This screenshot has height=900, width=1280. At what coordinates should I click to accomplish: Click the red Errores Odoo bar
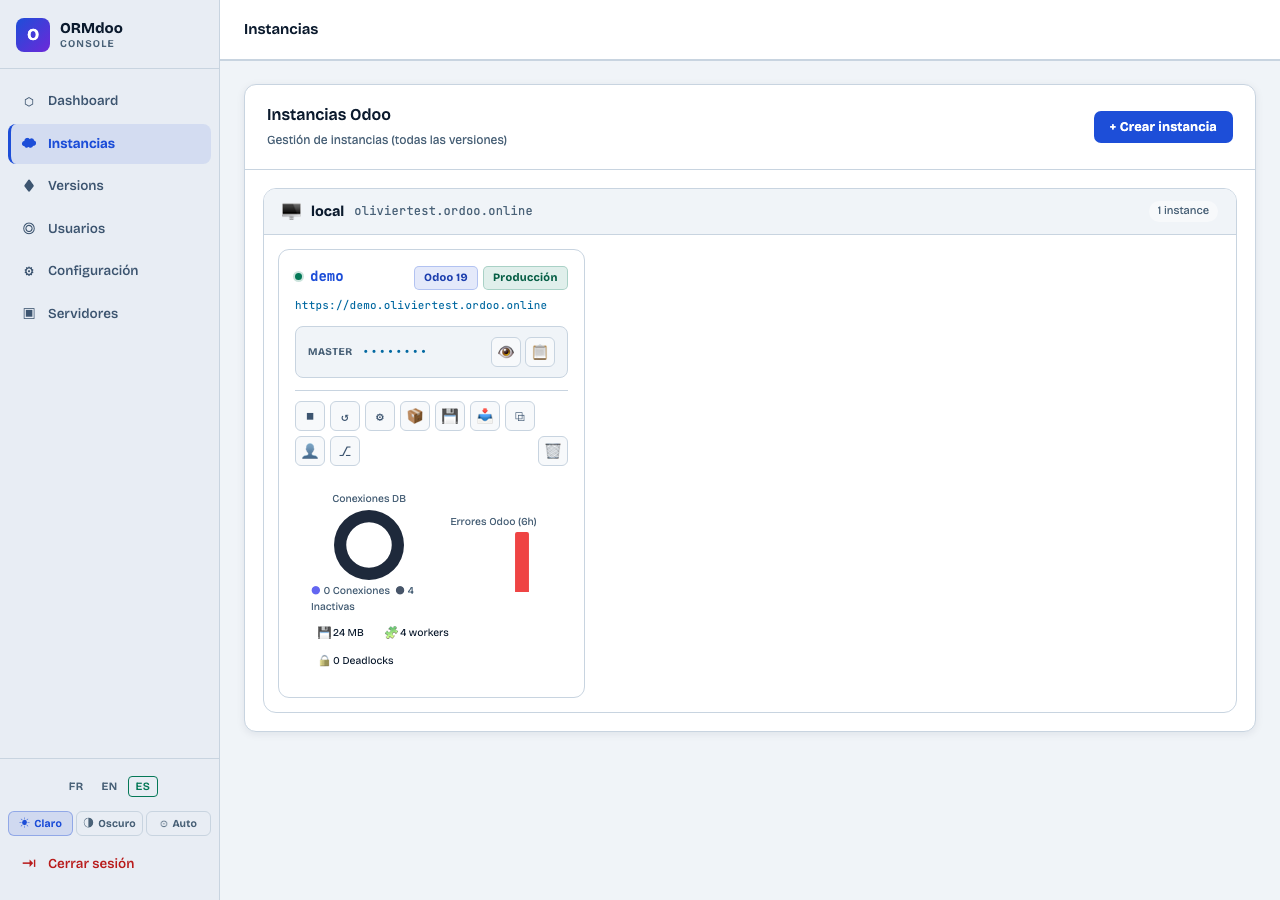(x=522, y=562)
